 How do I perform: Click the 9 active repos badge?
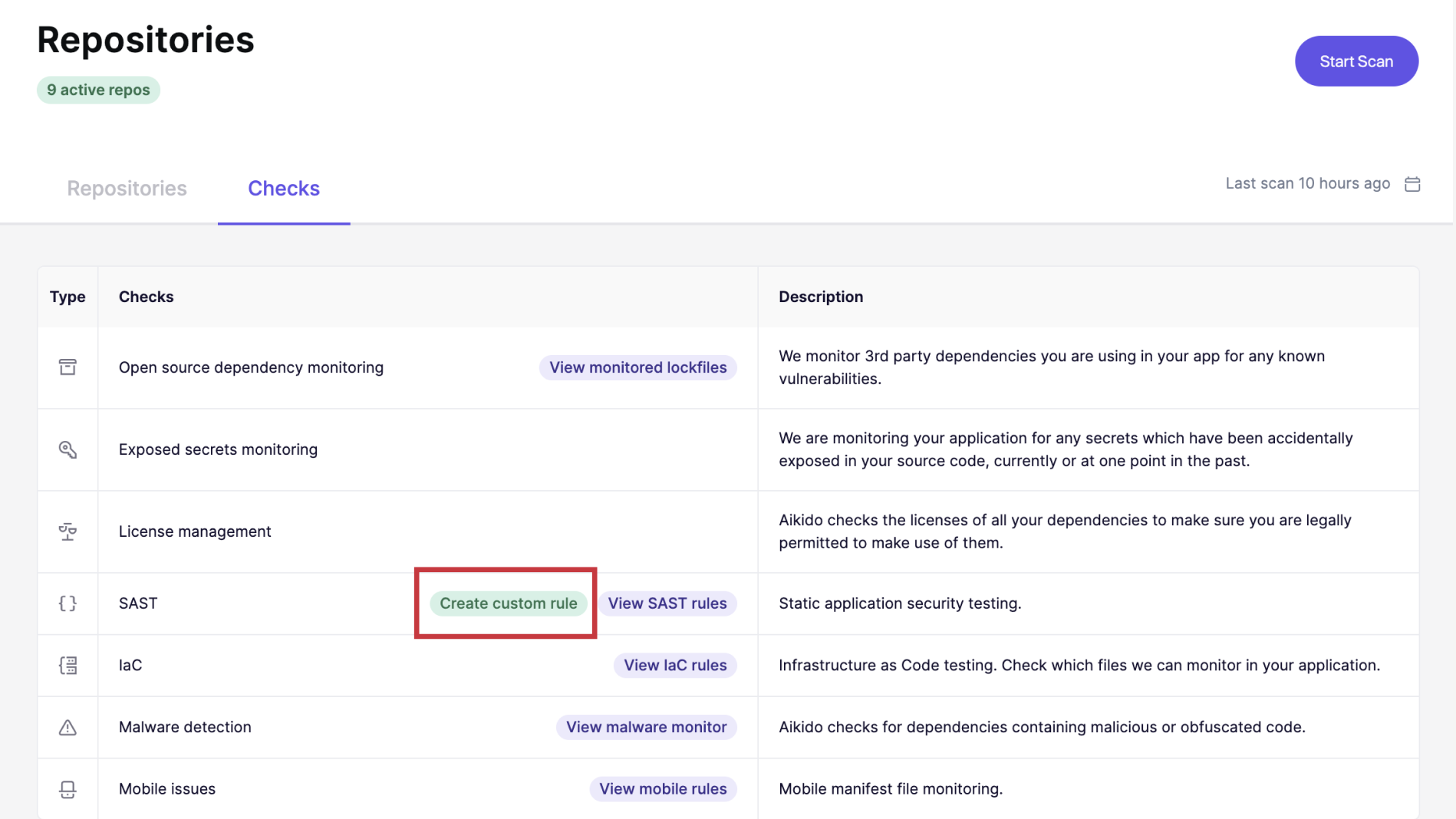pyautogui.click(x=98, y=90)
